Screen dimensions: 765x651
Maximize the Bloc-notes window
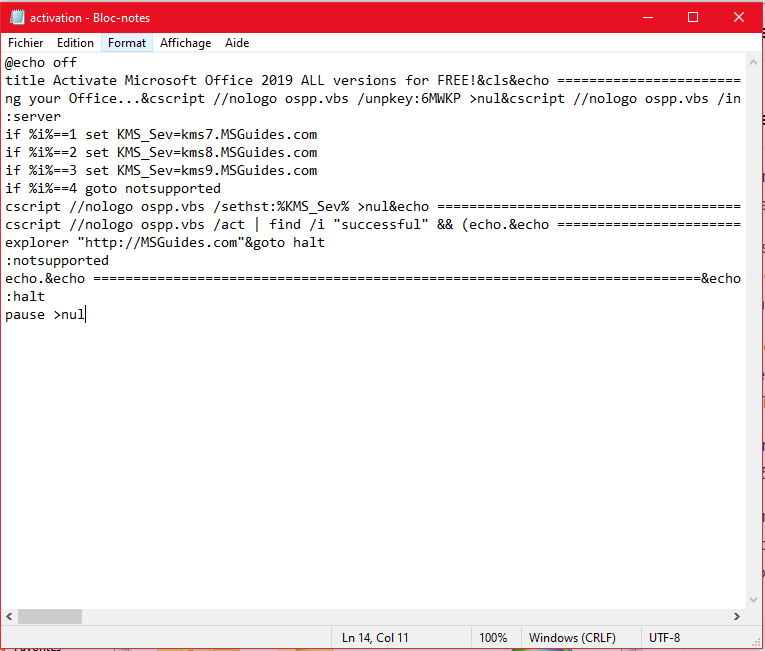(x=693, y=18)
